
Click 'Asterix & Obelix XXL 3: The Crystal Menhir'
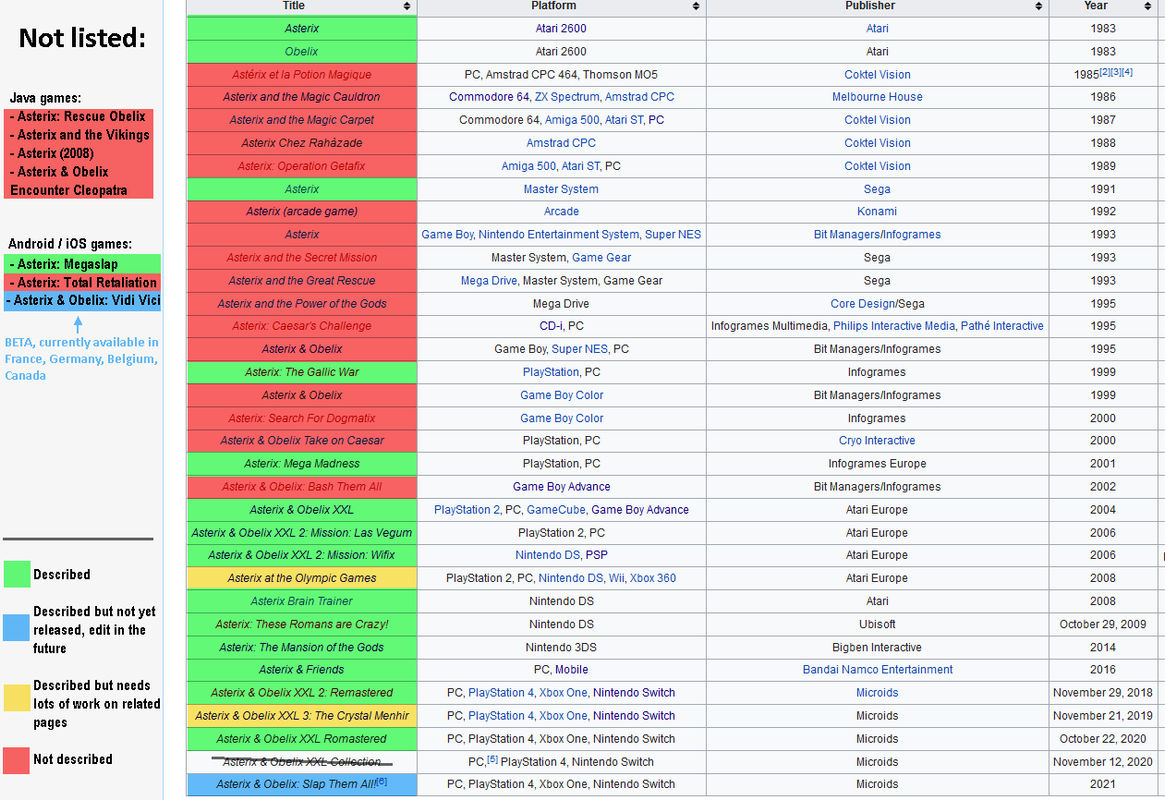tap(302, 715)
